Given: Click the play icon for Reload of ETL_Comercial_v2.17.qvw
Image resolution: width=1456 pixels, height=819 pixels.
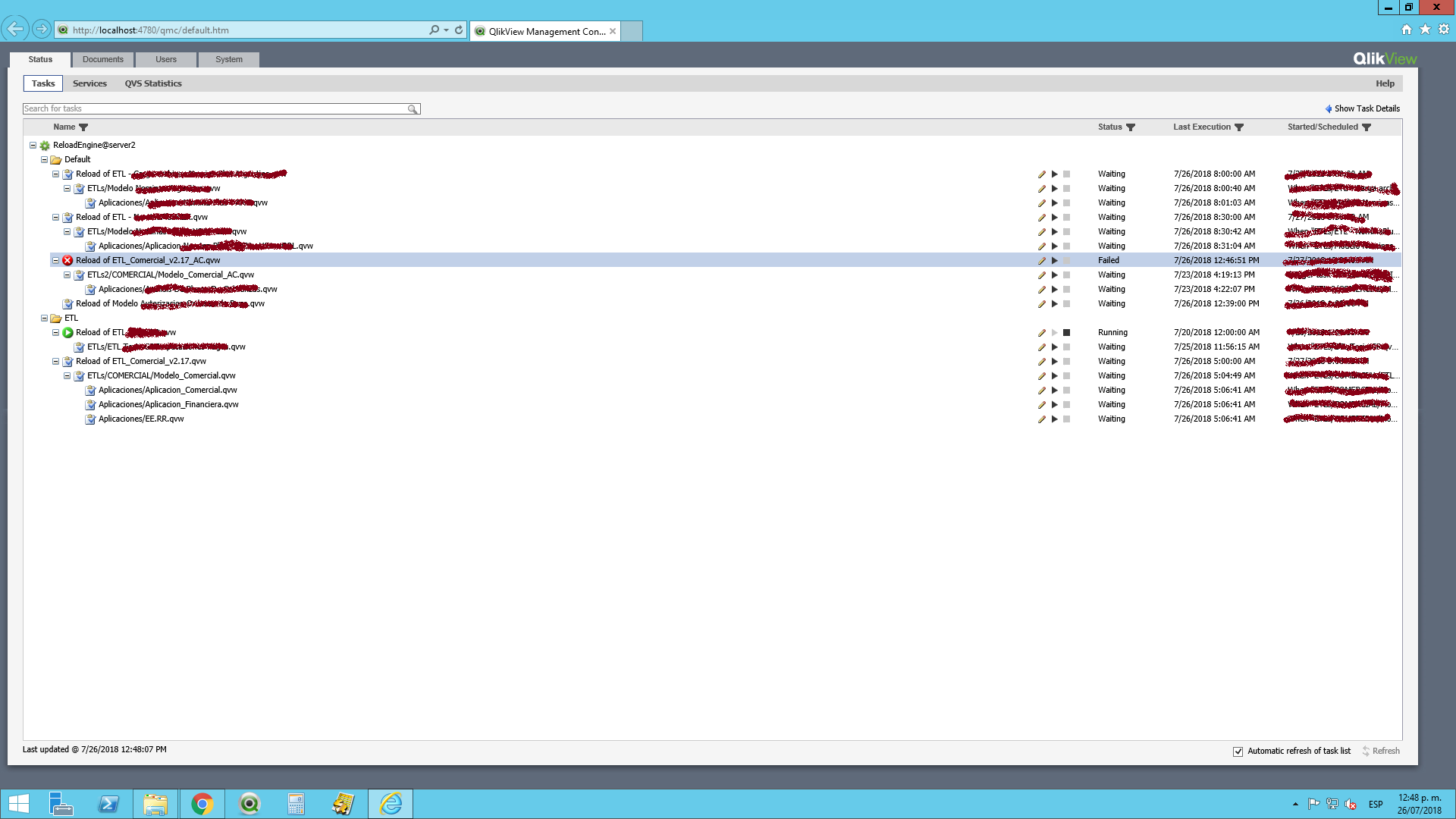Looking at the screenshot, I should [1055, 361].
